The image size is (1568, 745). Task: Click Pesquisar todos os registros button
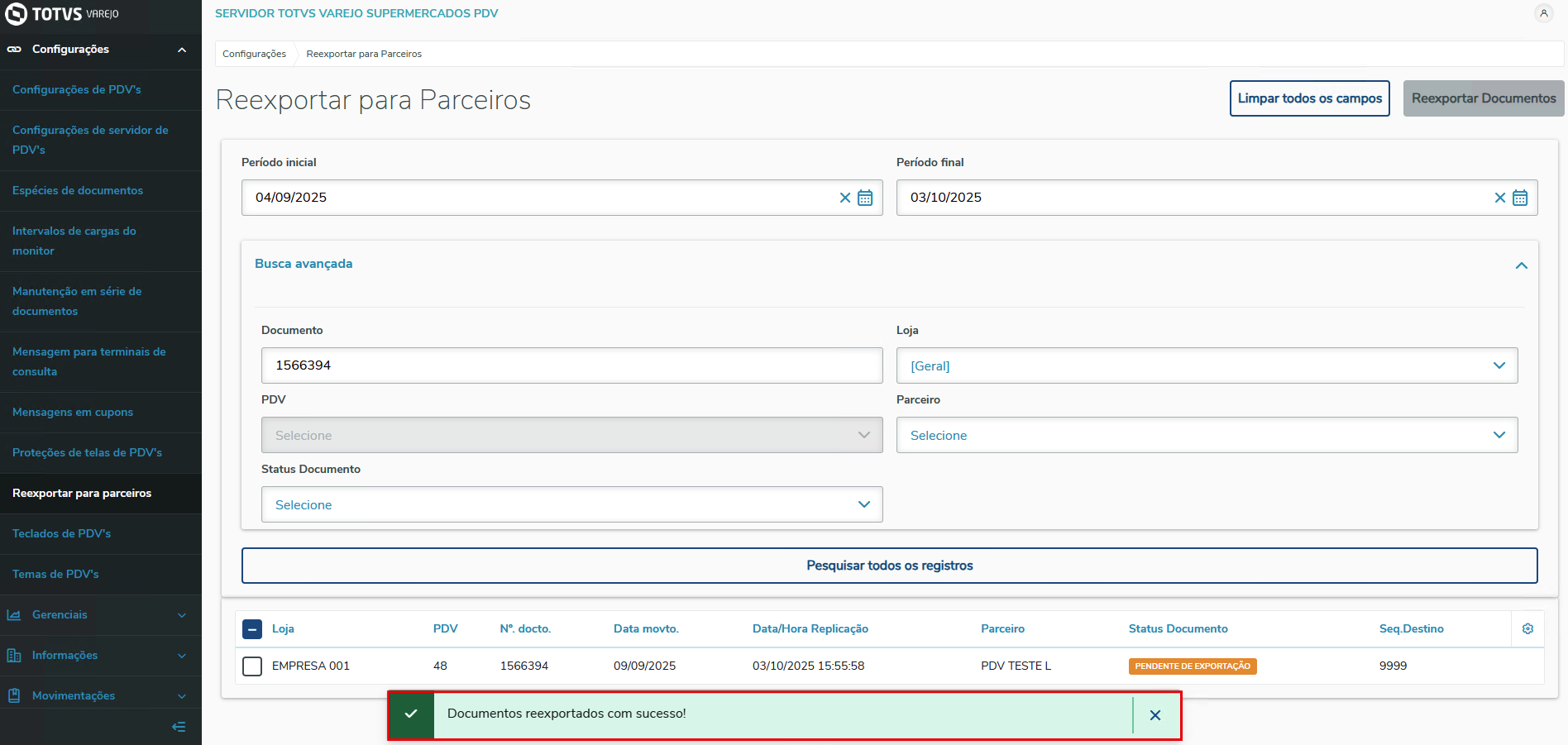[890, 566]
